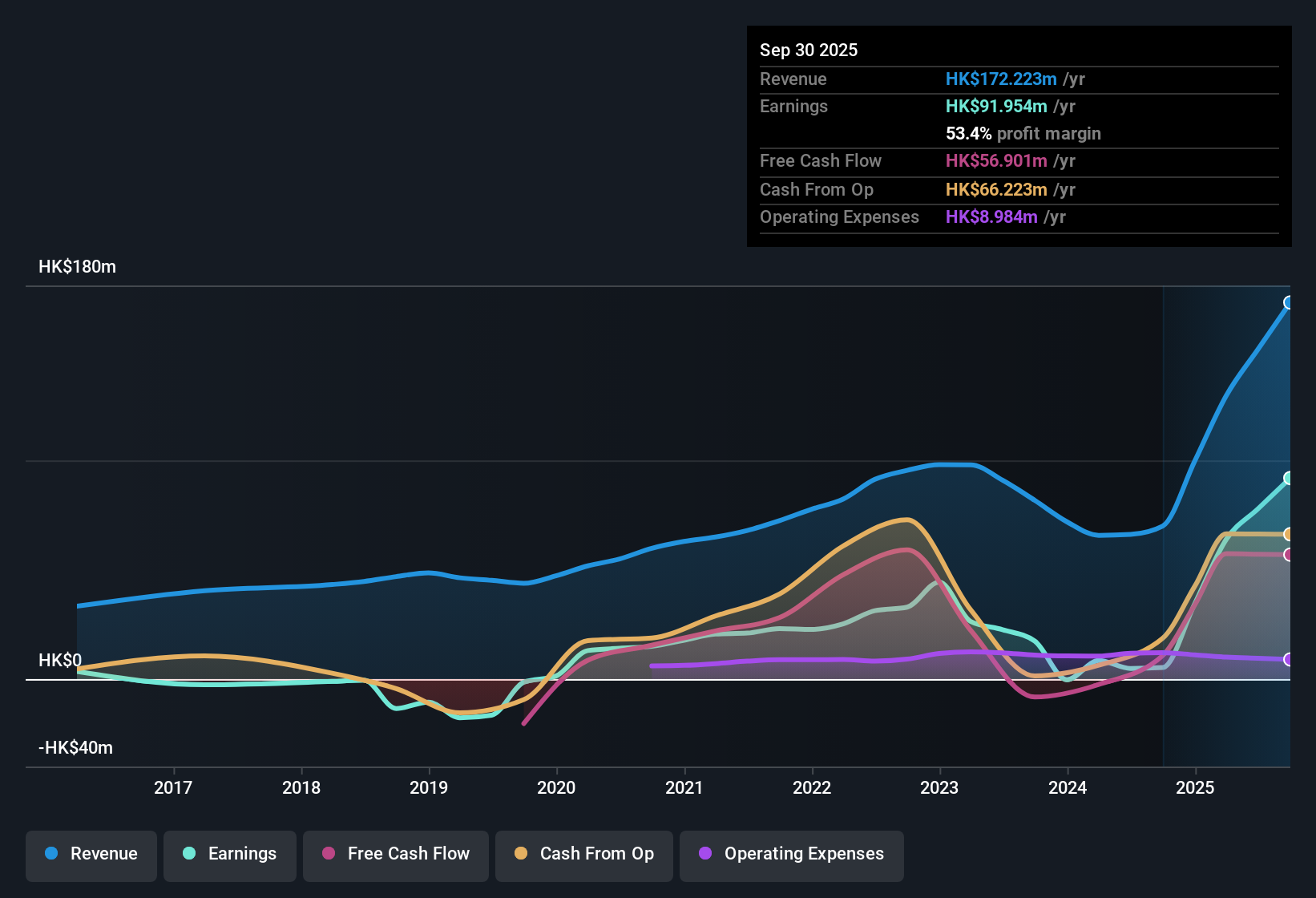Viewport: 1316px width, 898px height.
Task: Select the 2023 year label on the axis
Action: pos(939,788)
